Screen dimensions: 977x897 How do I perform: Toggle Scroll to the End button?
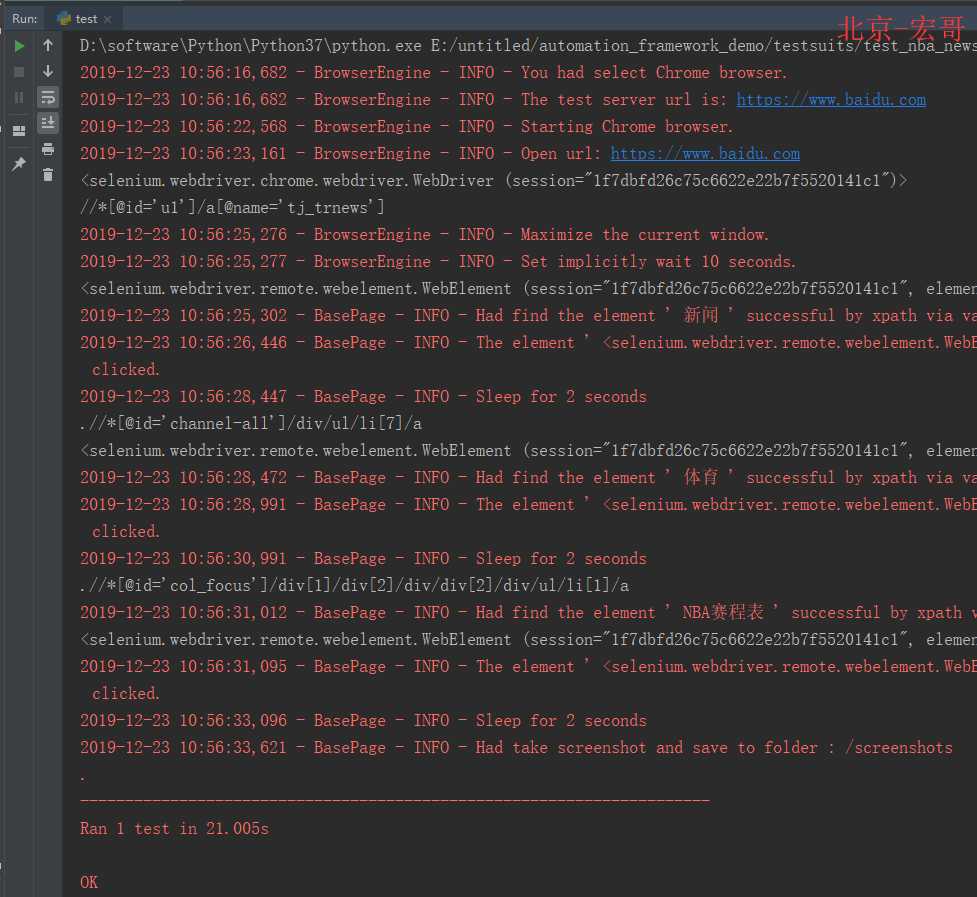[48, 123]
